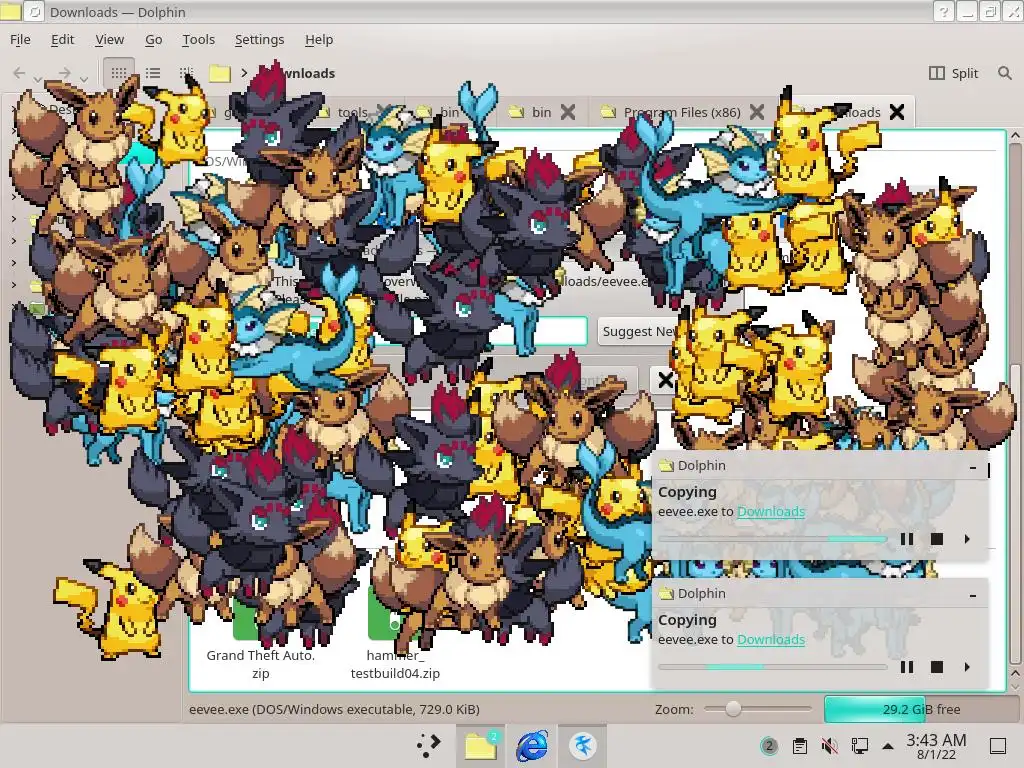Switch to Compact view mode
1024x768 pixels.
coord(186,73)
